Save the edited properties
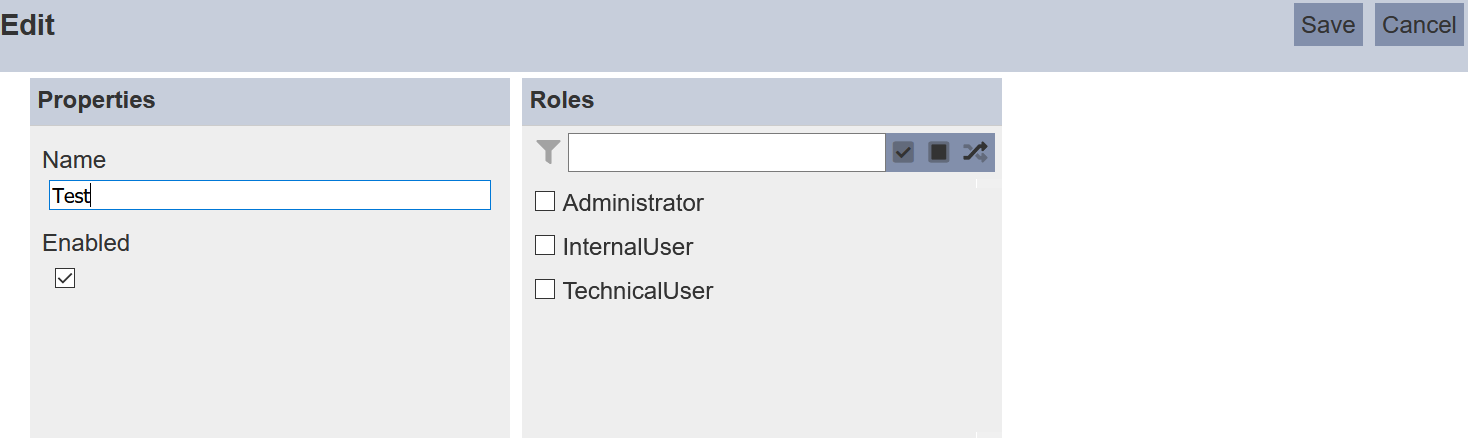 1328,25
